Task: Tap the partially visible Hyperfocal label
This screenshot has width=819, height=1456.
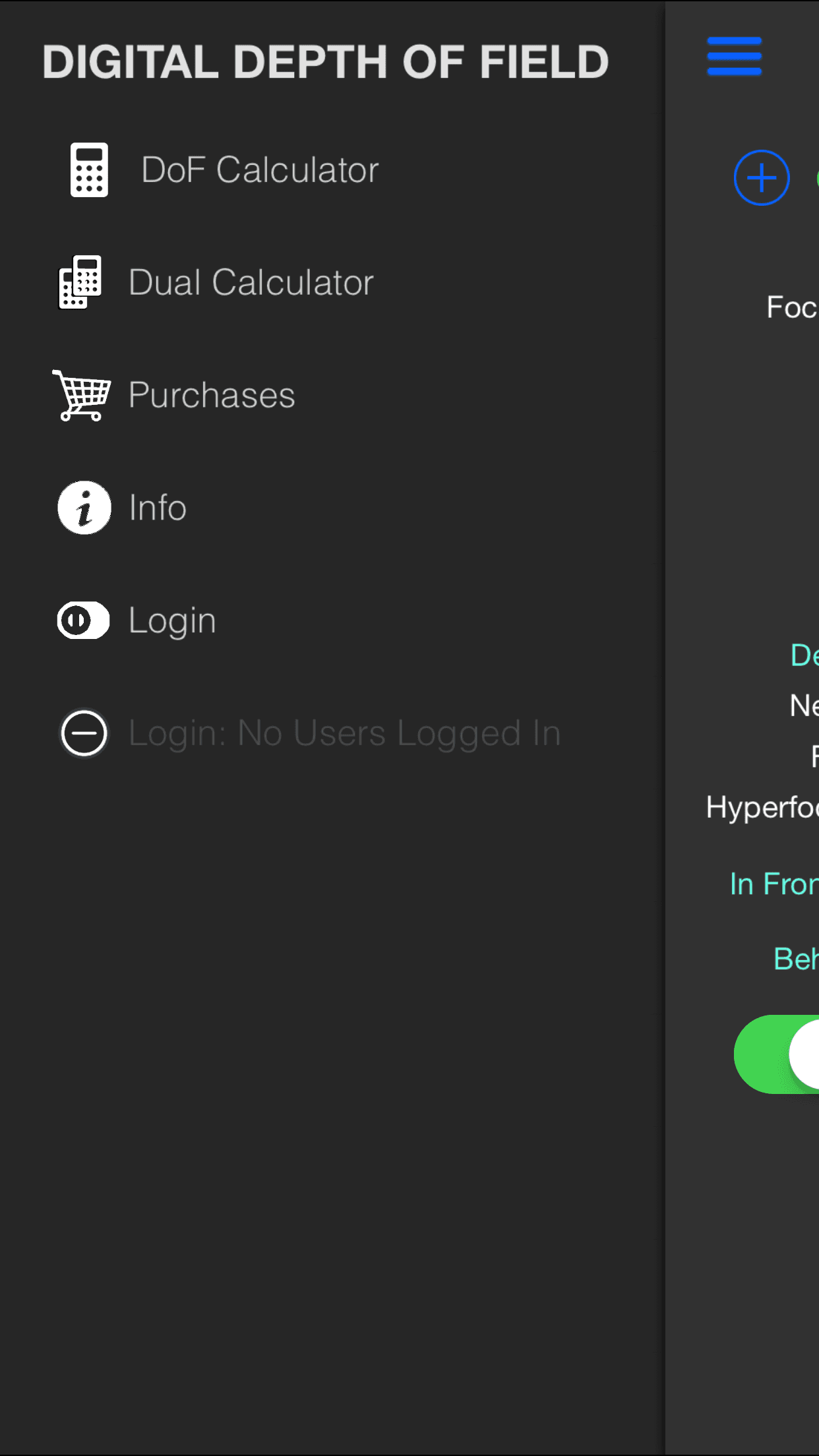Action: (x=762, y=806)
